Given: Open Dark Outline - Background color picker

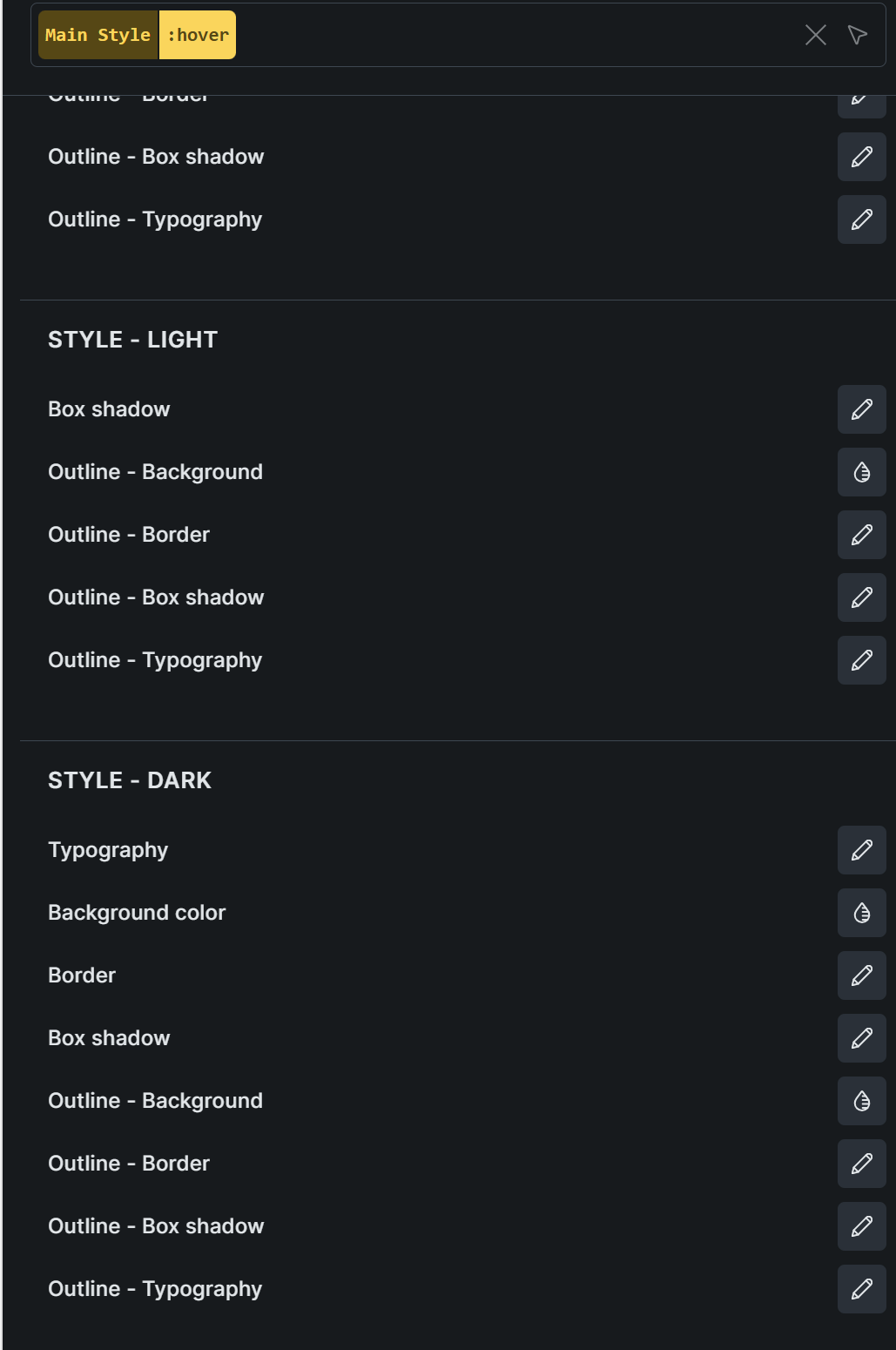Looking at the screenshot, I should [861, 1101].
